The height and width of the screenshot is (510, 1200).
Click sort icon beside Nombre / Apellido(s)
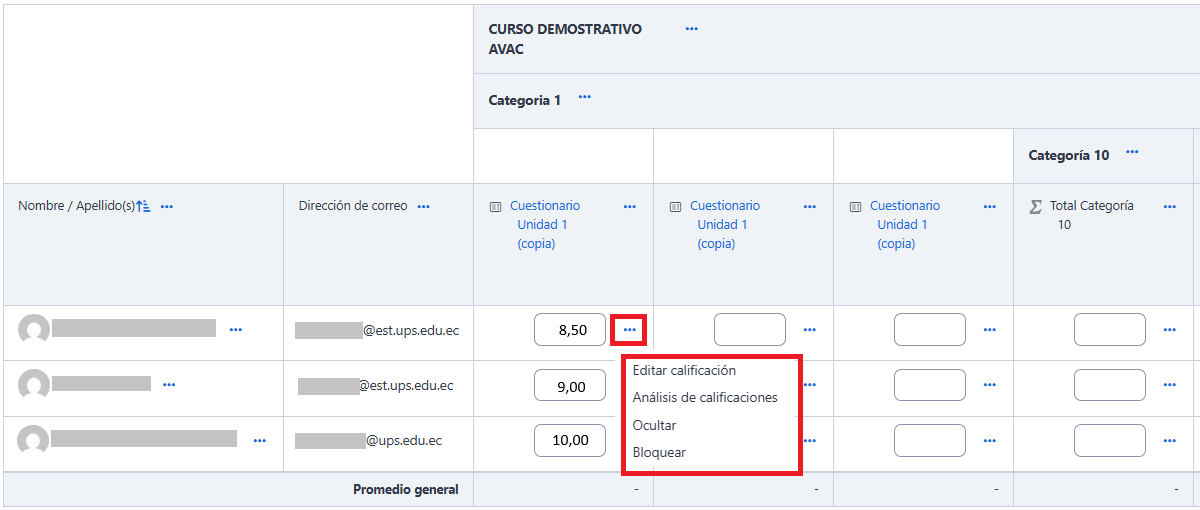144,206
